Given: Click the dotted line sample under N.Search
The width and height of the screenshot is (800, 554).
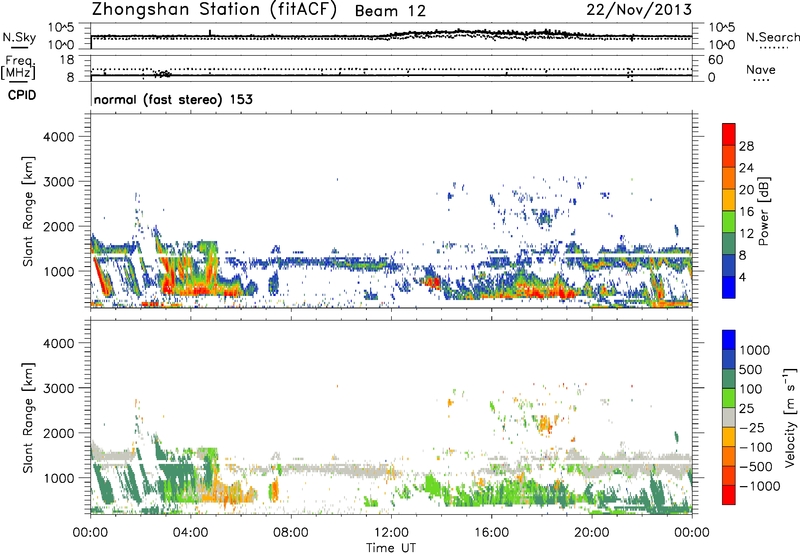Looking at the screenshot, I should point(773,48).
